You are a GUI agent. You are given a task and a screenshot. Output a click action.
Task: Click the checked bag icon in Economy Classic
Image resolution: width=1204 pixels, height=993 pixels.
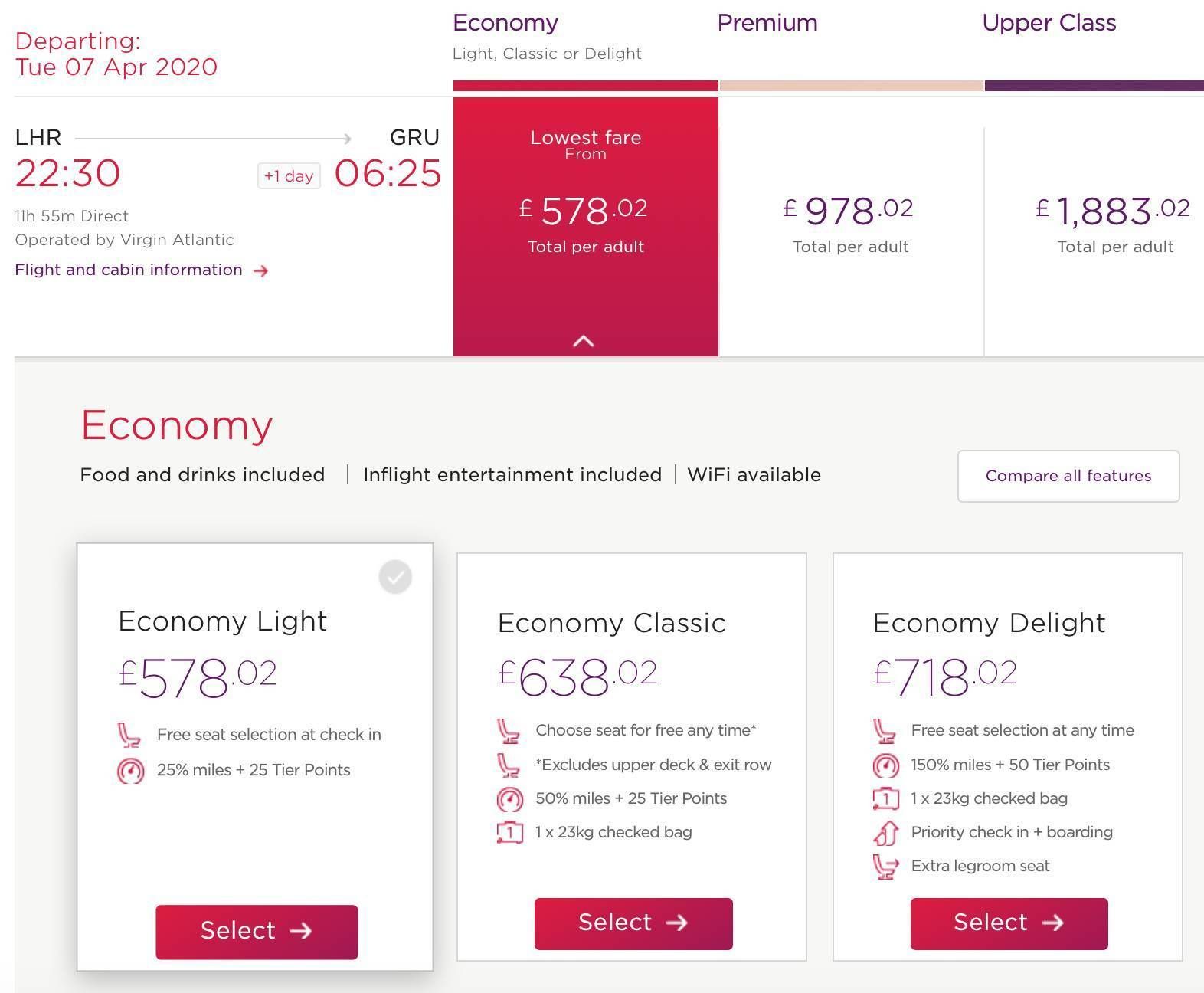click(x=509, y=832)
